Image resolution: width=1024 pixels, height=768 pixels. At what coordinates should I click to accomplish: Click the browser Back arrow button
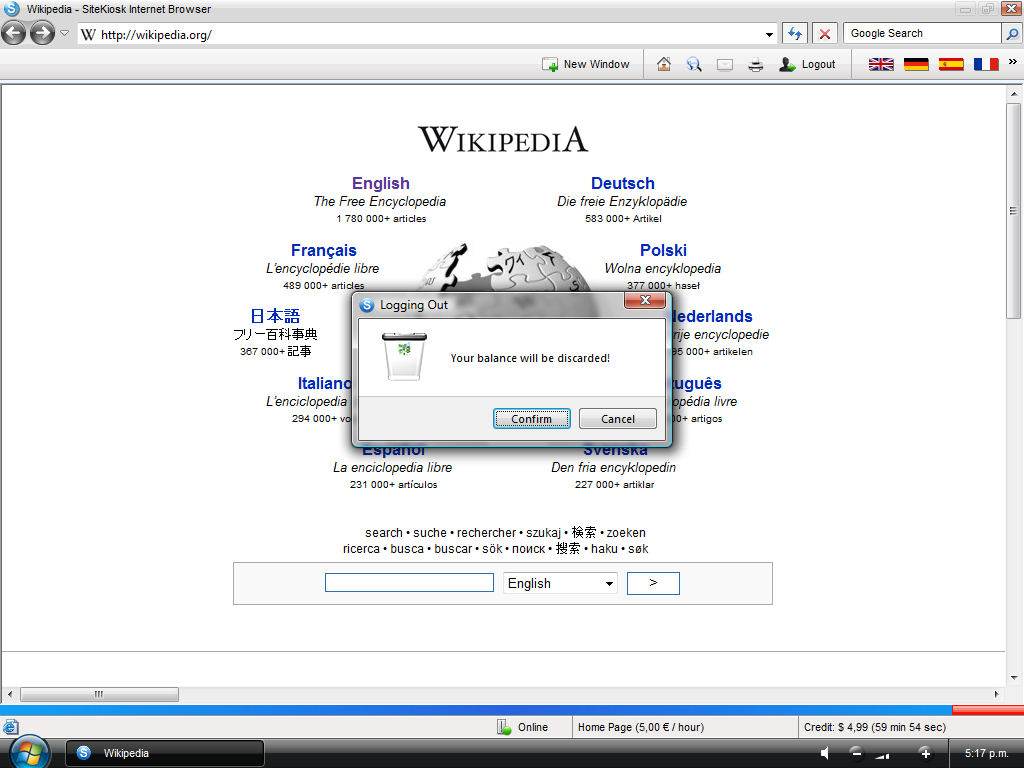tap(14, 34)
